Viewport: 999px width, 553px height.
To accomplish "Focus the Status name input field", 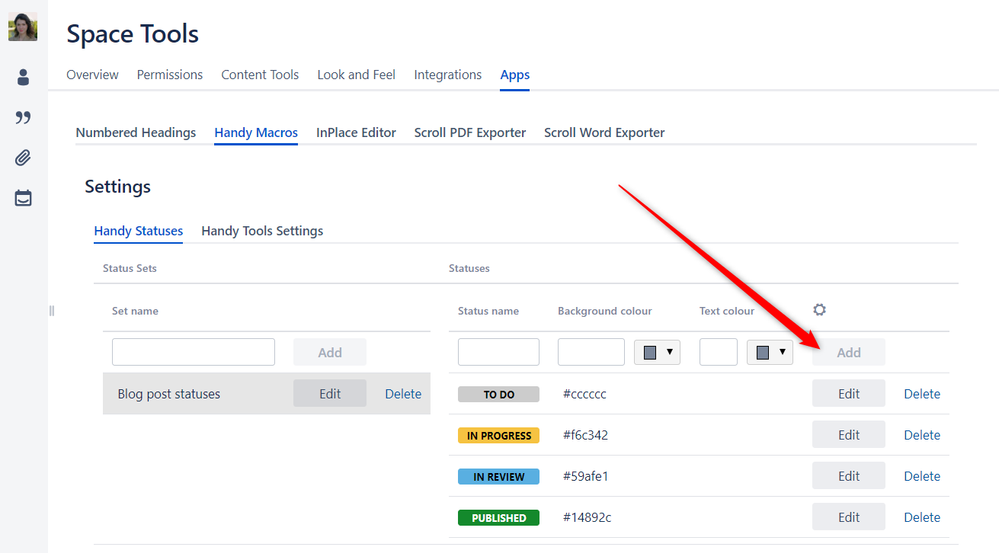I will tap(499, 352).
